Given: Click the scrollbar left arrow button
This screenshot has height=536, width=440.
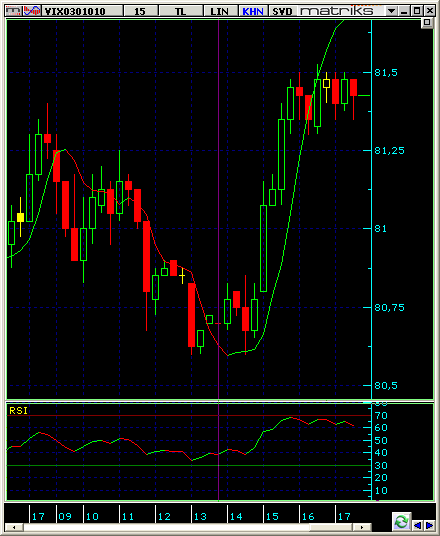Looking at the screenshot, I should click(x=14, y=527).
